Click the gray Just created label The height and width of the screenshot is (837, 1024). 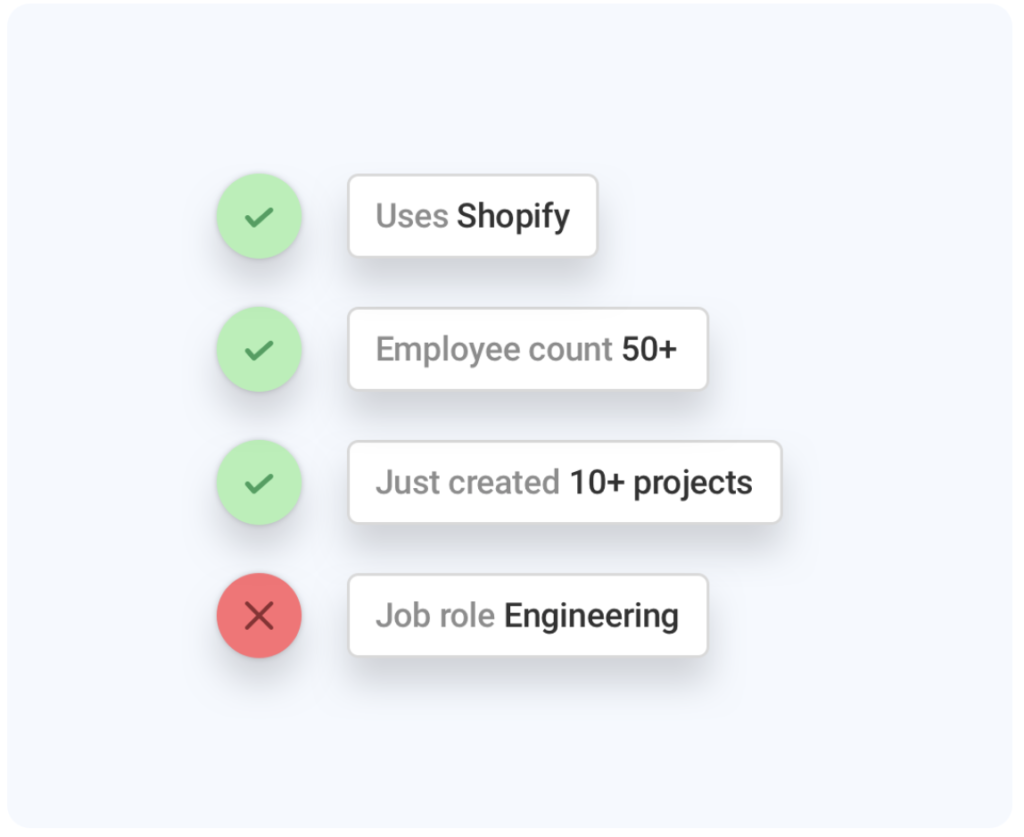(x=468, y=482)
